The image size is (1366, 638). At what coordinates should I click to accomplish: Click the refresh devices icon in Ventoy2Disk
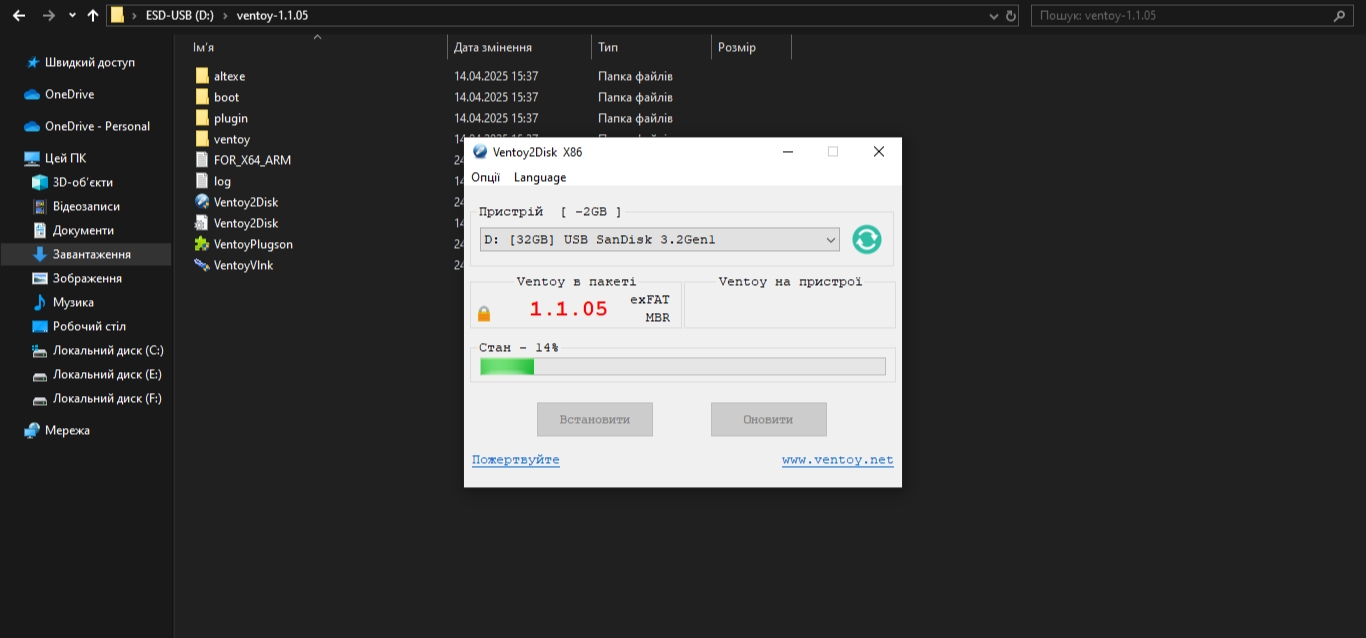pyautogui.click(x=867, y=240)
